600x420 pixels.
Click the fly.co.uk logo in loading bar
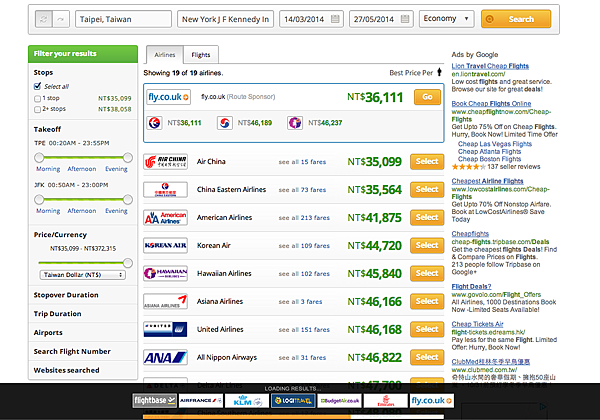432,400
